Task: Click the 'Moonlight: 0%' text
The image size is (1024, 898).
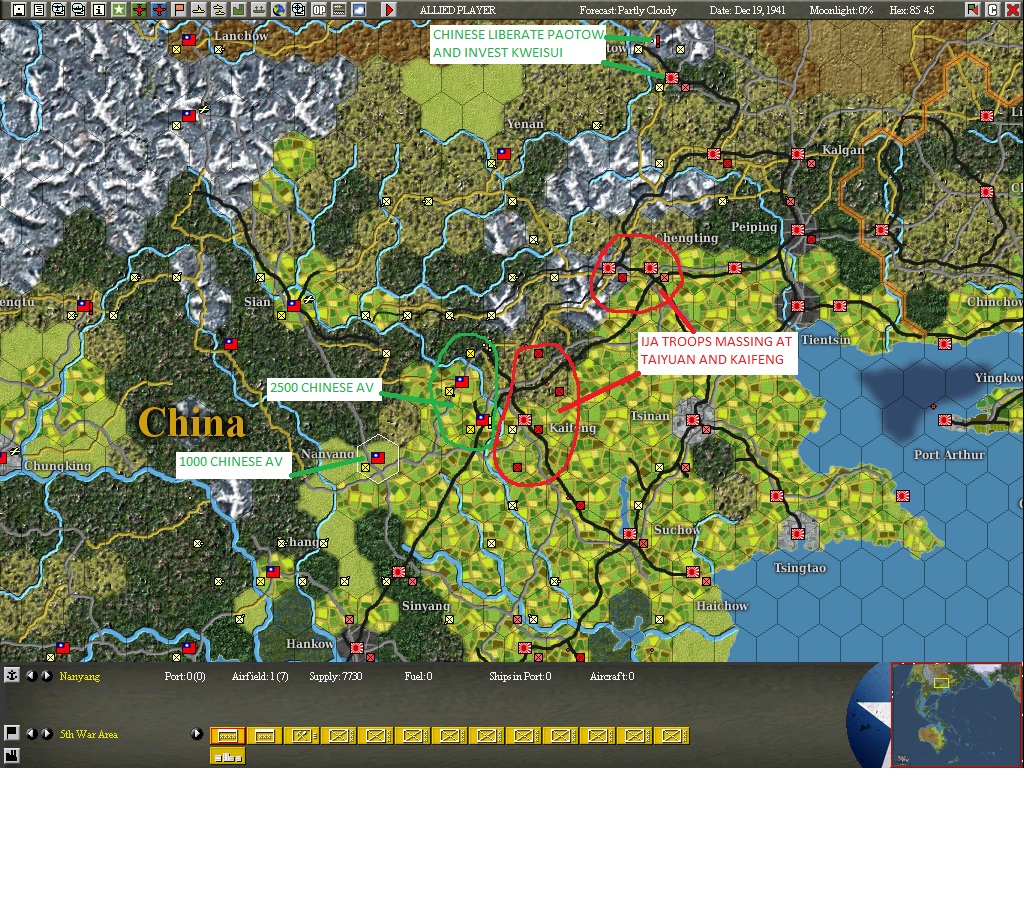Action: click(x=841, y=10)
